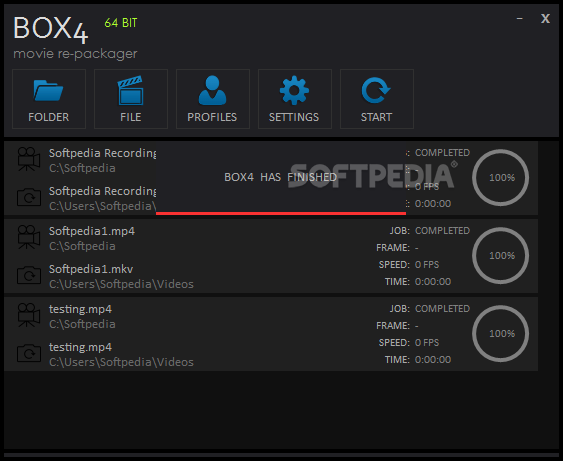
Task: Click the JOB: COMPLETED status of Softpedia1.mp4
Action: 430,230
